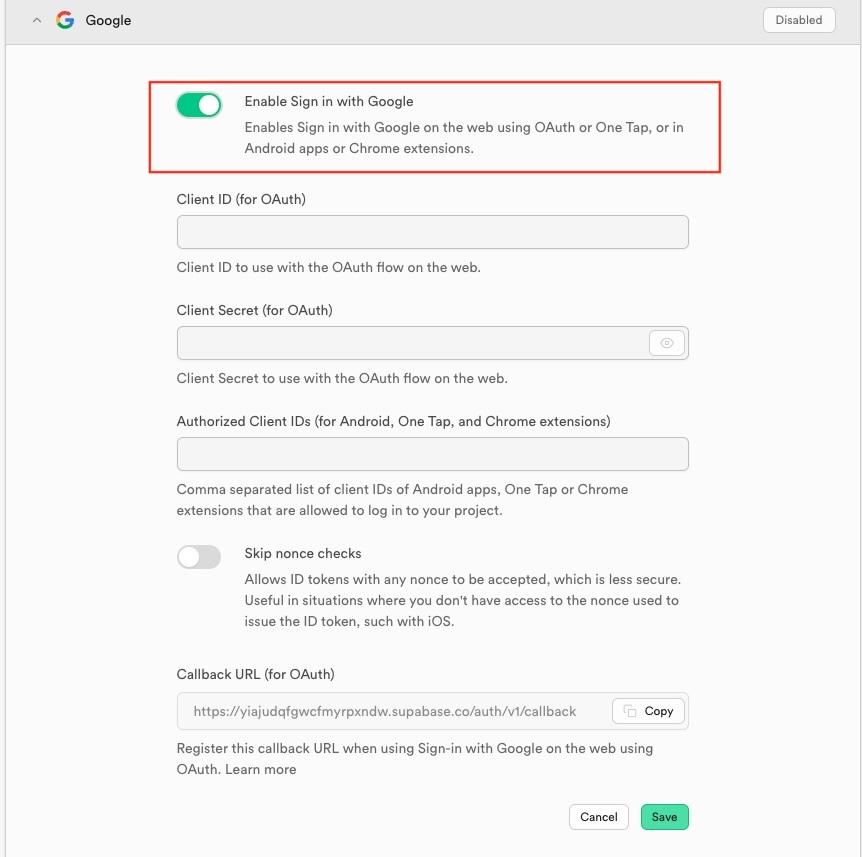Focus the Client ID (for OAuth) field
Screen dimensions: 862x857
(432, 231)
